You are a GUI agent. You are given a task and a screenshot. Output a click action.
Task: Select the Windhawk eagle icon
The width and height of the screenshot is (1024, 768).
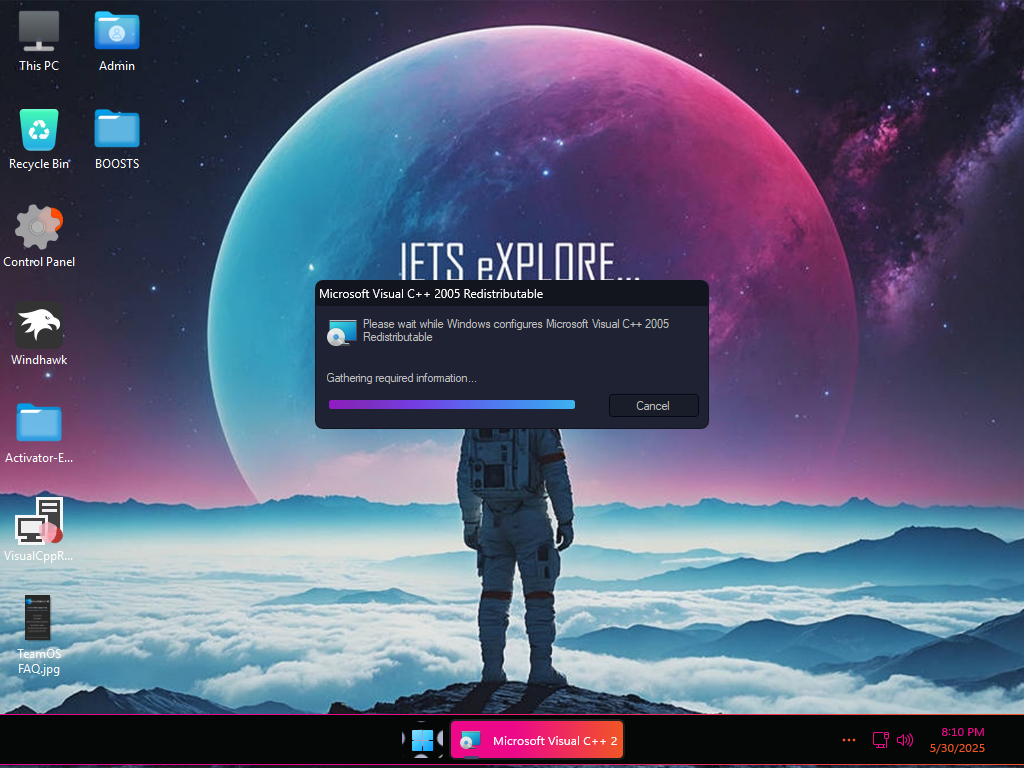click(39, 325)
